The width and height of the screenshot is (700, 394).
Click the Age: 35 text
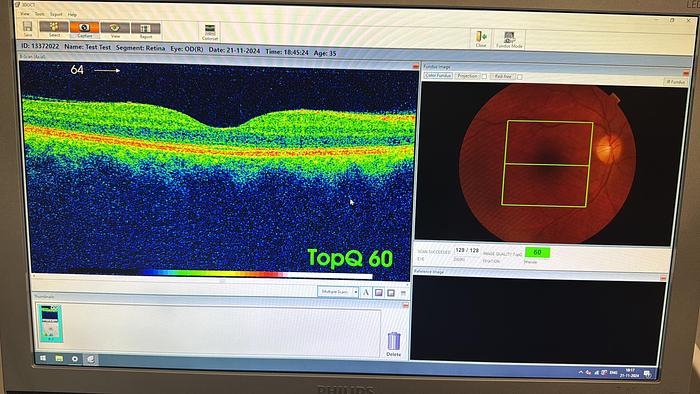click(325, 53)
